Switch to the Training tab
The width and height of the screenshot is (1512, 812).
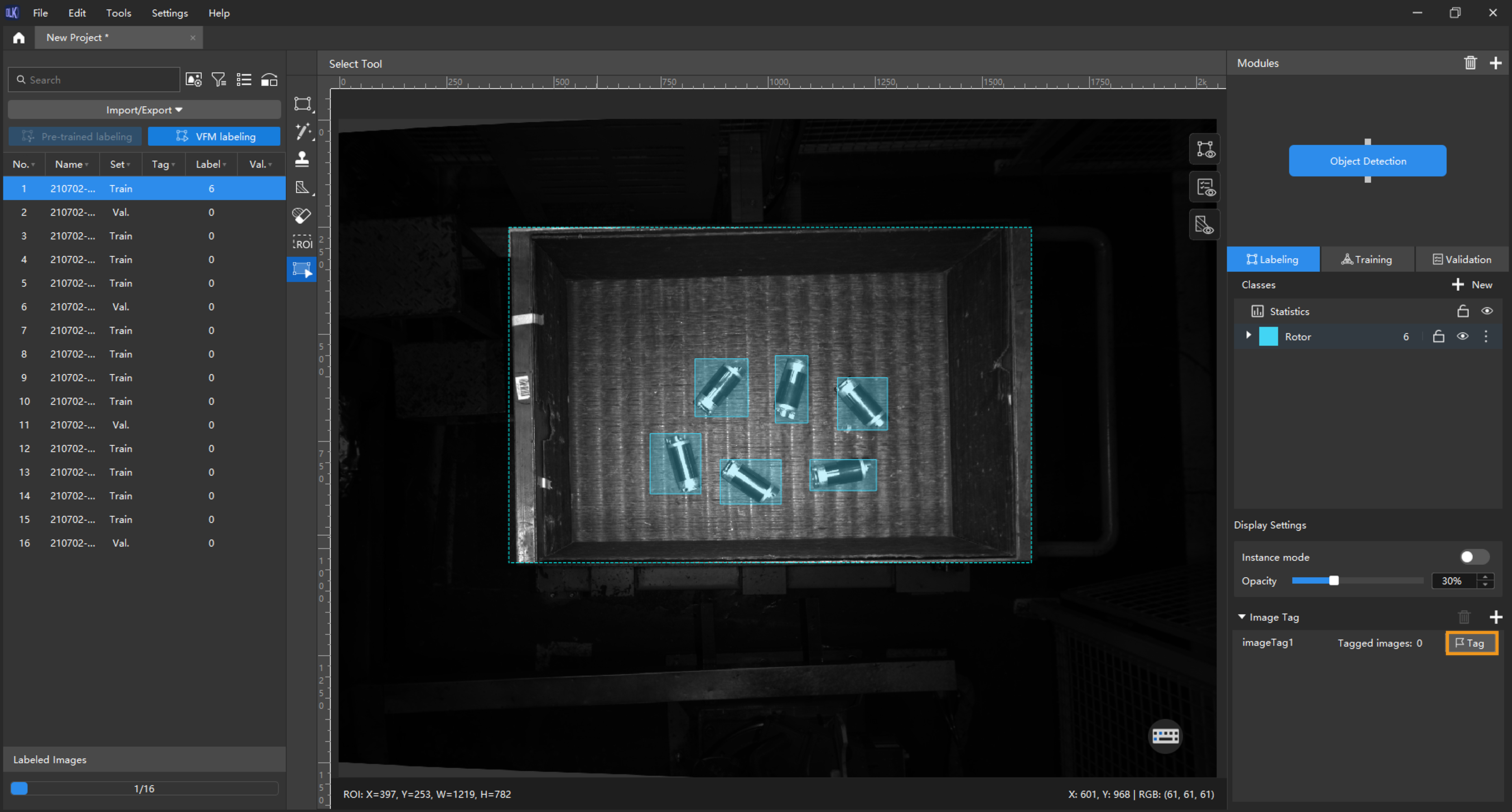[x=1366, y=260]
